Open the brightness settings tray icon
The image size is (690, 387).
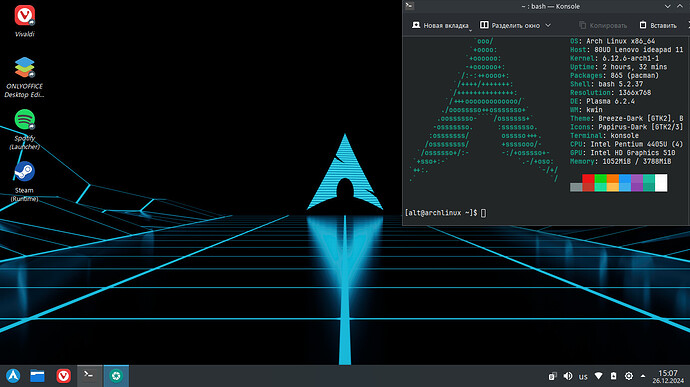(629, 376)
